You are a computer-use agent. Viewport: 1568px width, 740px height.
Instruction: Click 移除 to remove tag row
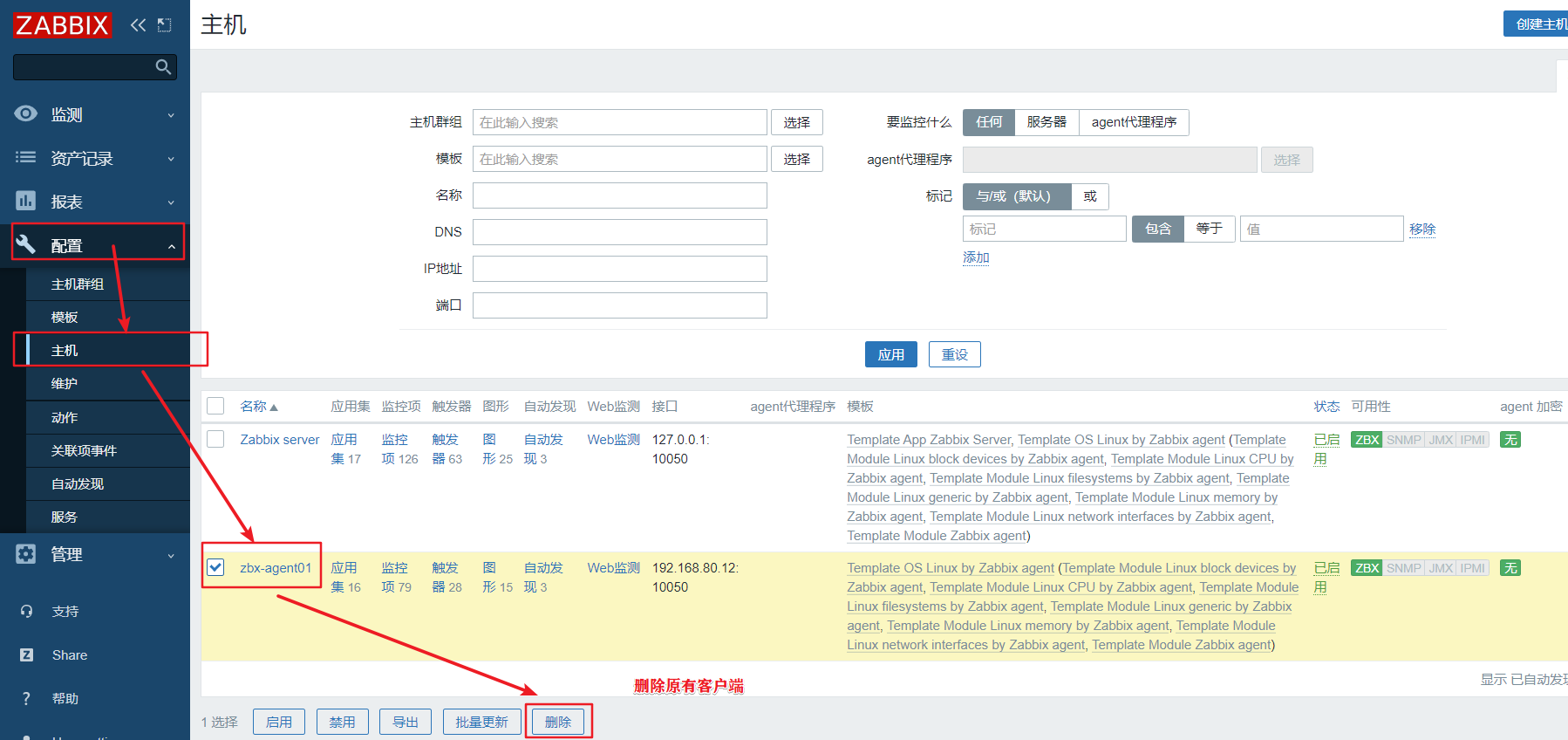click(1422, 229)
